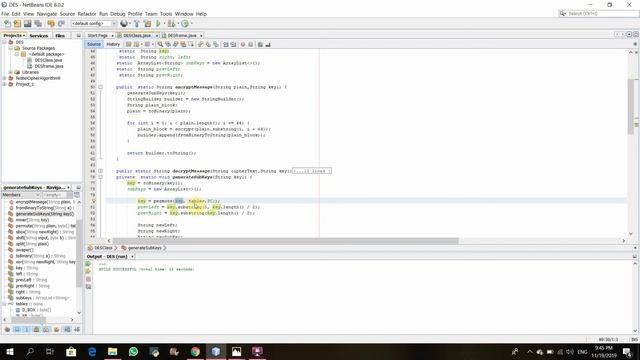Switch to the DESFrame.java editor tab
Screen dimensions: 640x360
click(x=182, y=36)
